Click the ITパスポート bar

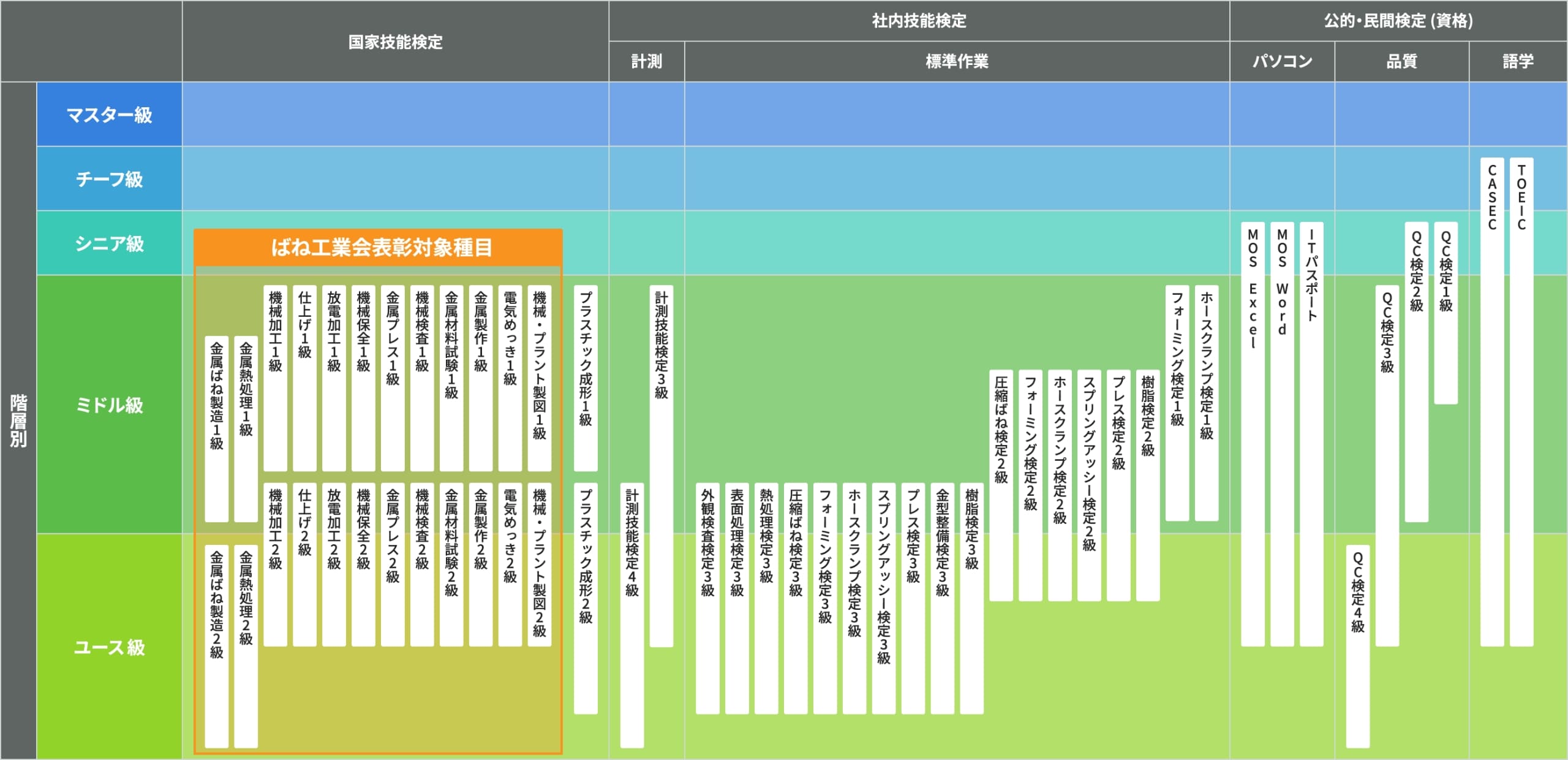click(1311, 433)
